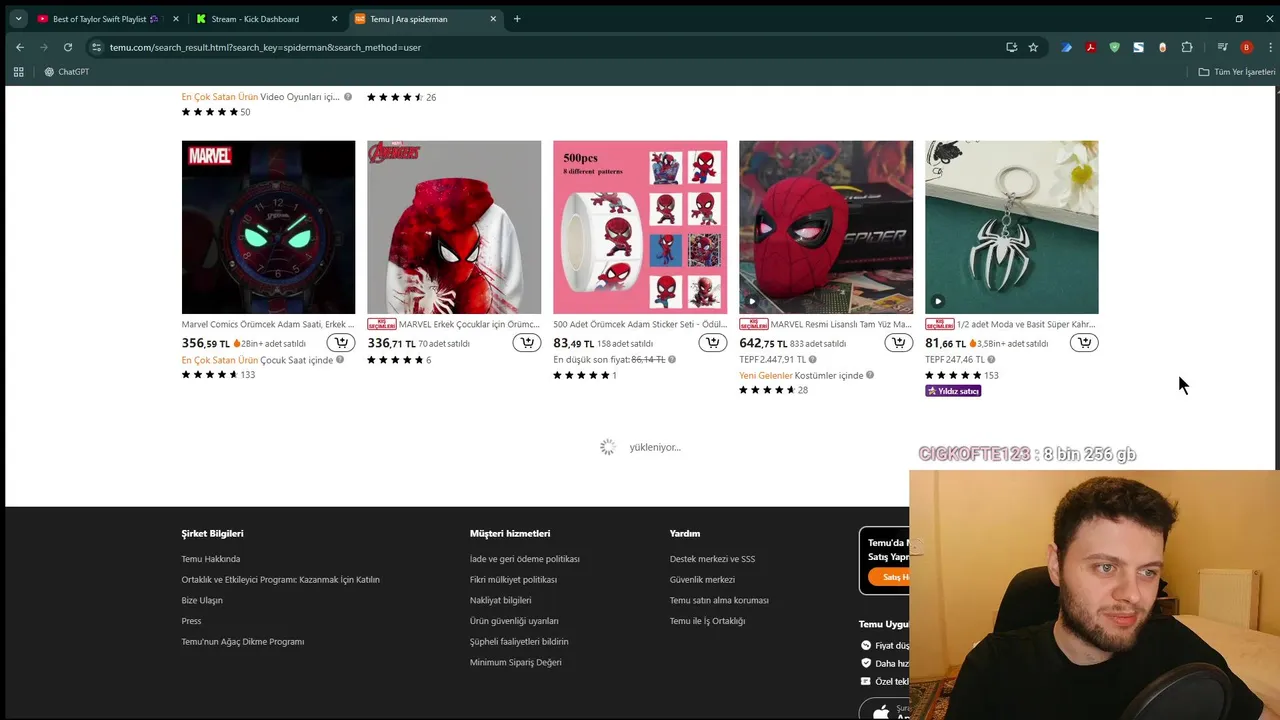The image size is (1280, 720).
Task: Close the Kick Dashboard tab
Action: pos(334,19)
